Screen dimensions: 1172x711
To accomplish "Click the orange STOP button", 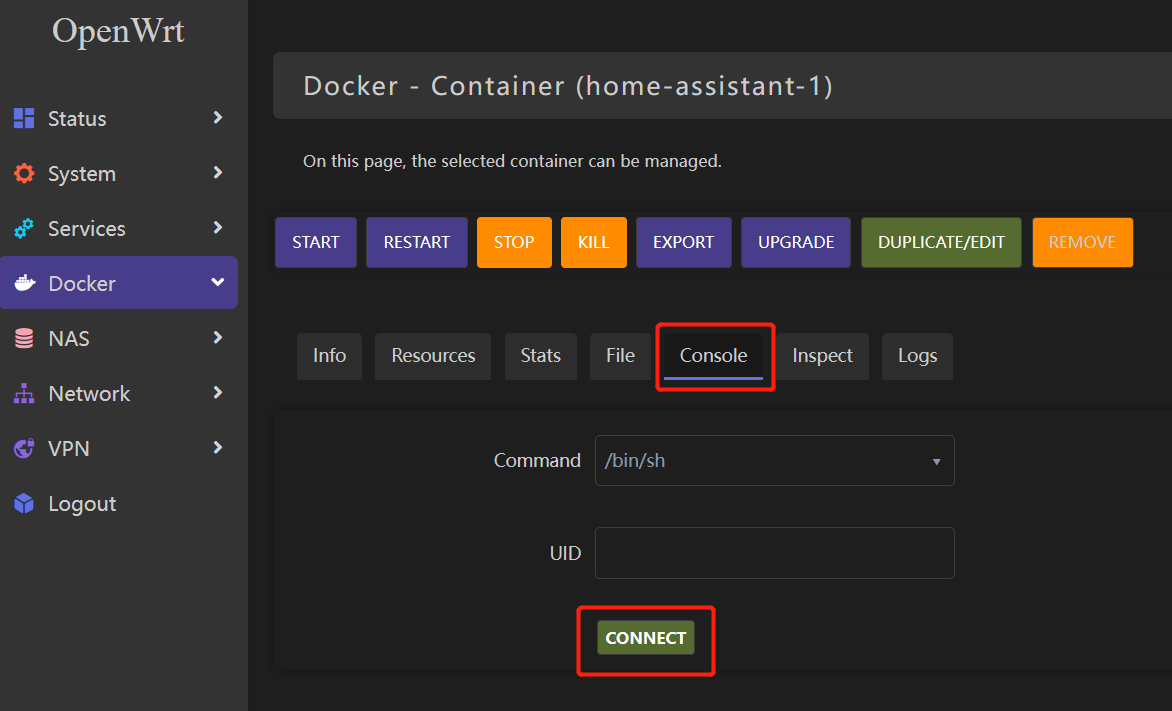I will pyautogui.click(x=514, y=243).
